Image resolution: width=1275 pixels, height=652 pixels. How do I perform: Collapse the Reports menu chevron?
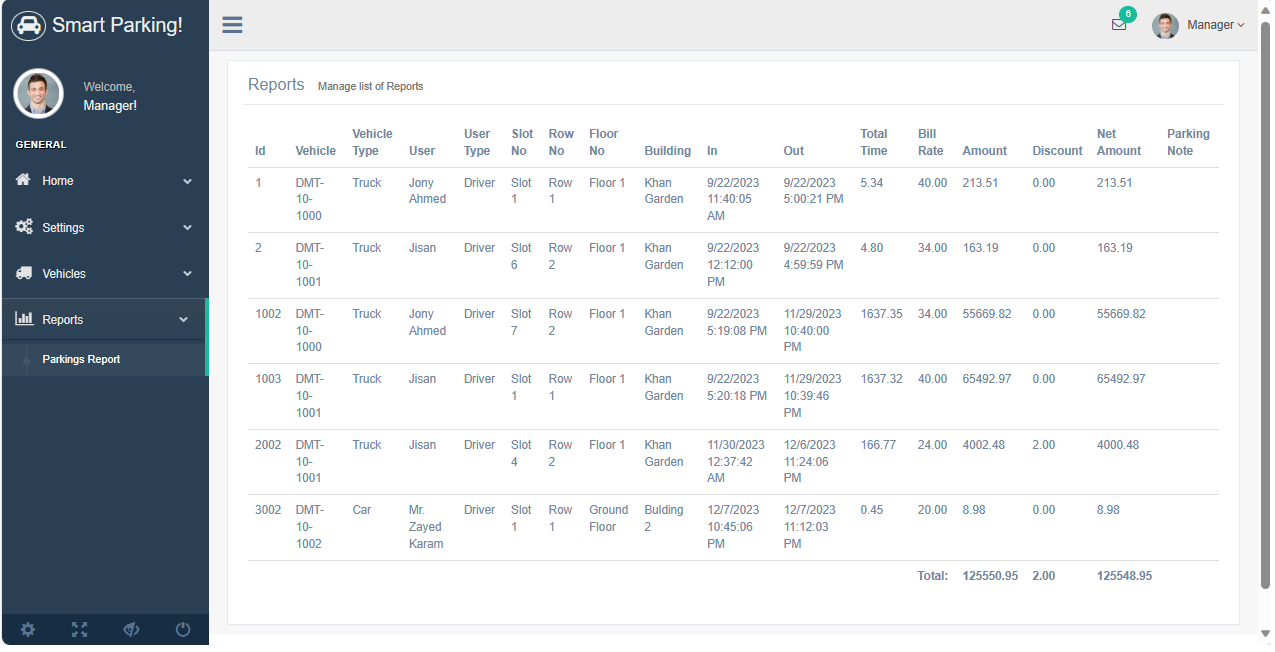click(183, 320)
